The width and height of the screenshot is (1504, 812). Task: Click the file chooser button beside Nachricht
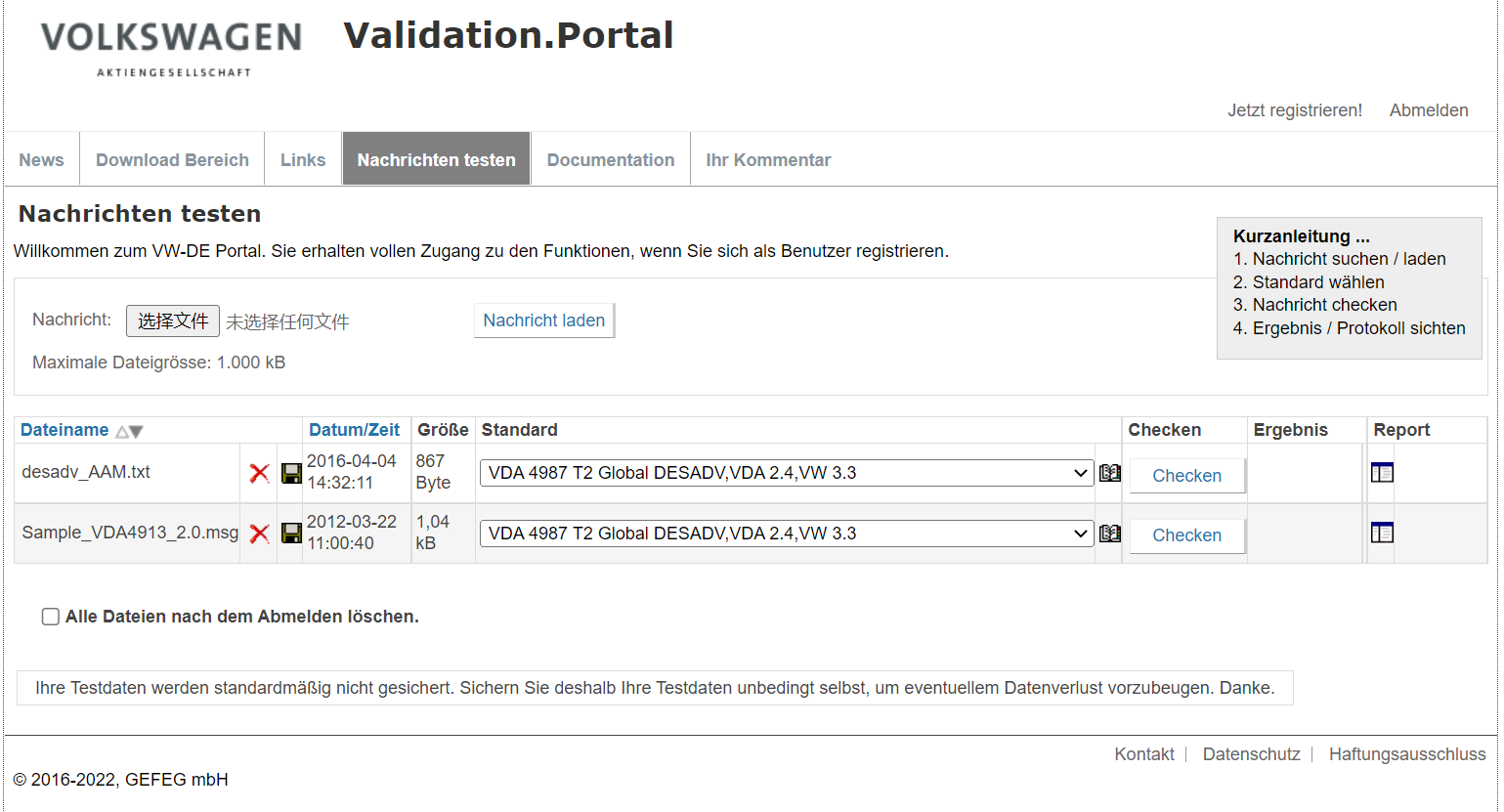(173, 321)
